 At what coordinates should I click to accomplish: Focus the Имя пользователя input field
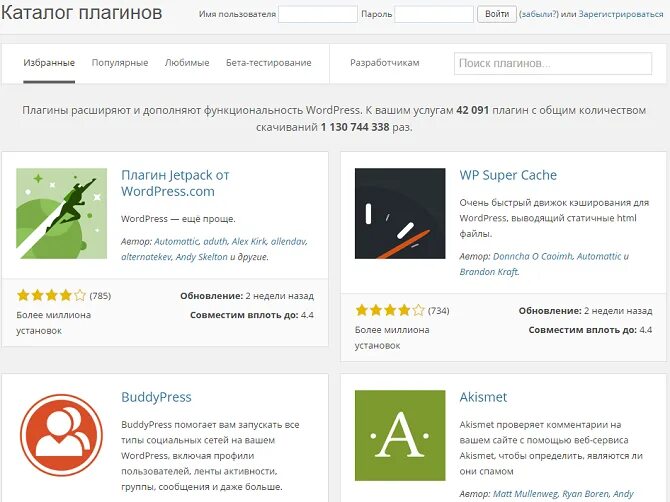coord(317,14)
